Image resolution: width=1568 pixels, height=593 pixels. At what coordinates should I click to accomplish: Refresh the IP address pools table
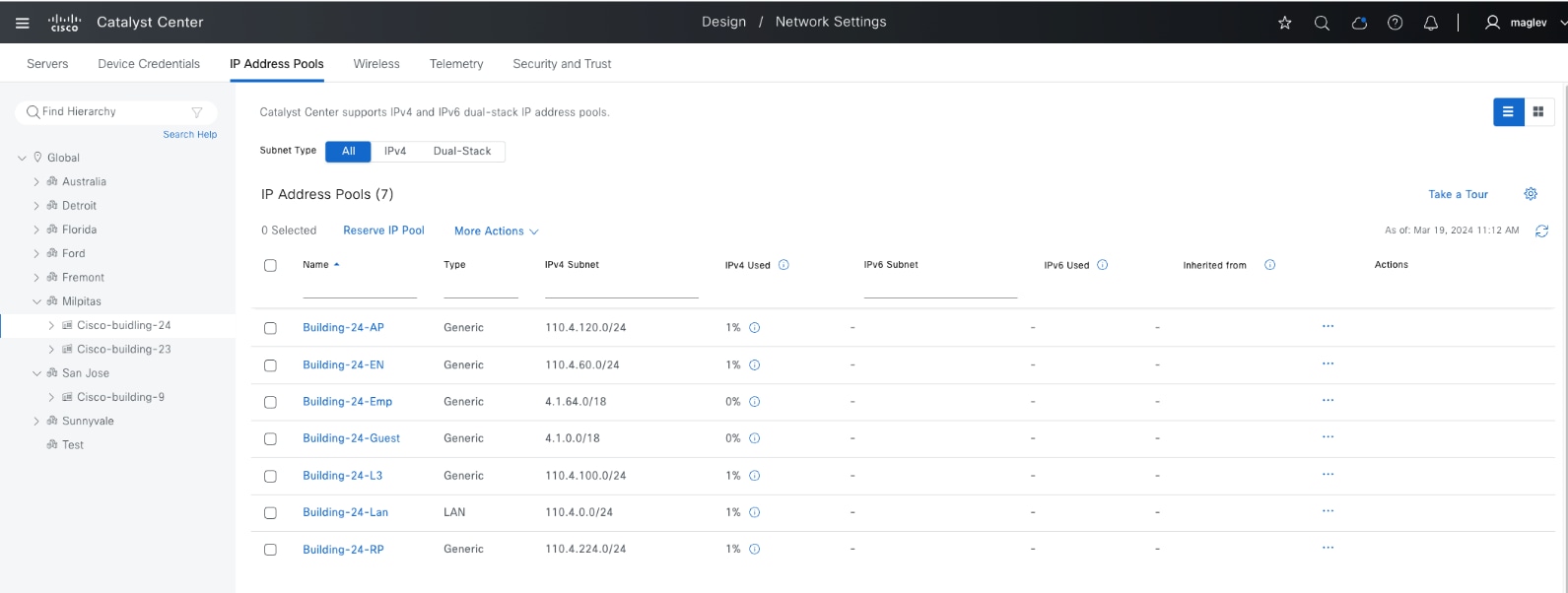1541,231
